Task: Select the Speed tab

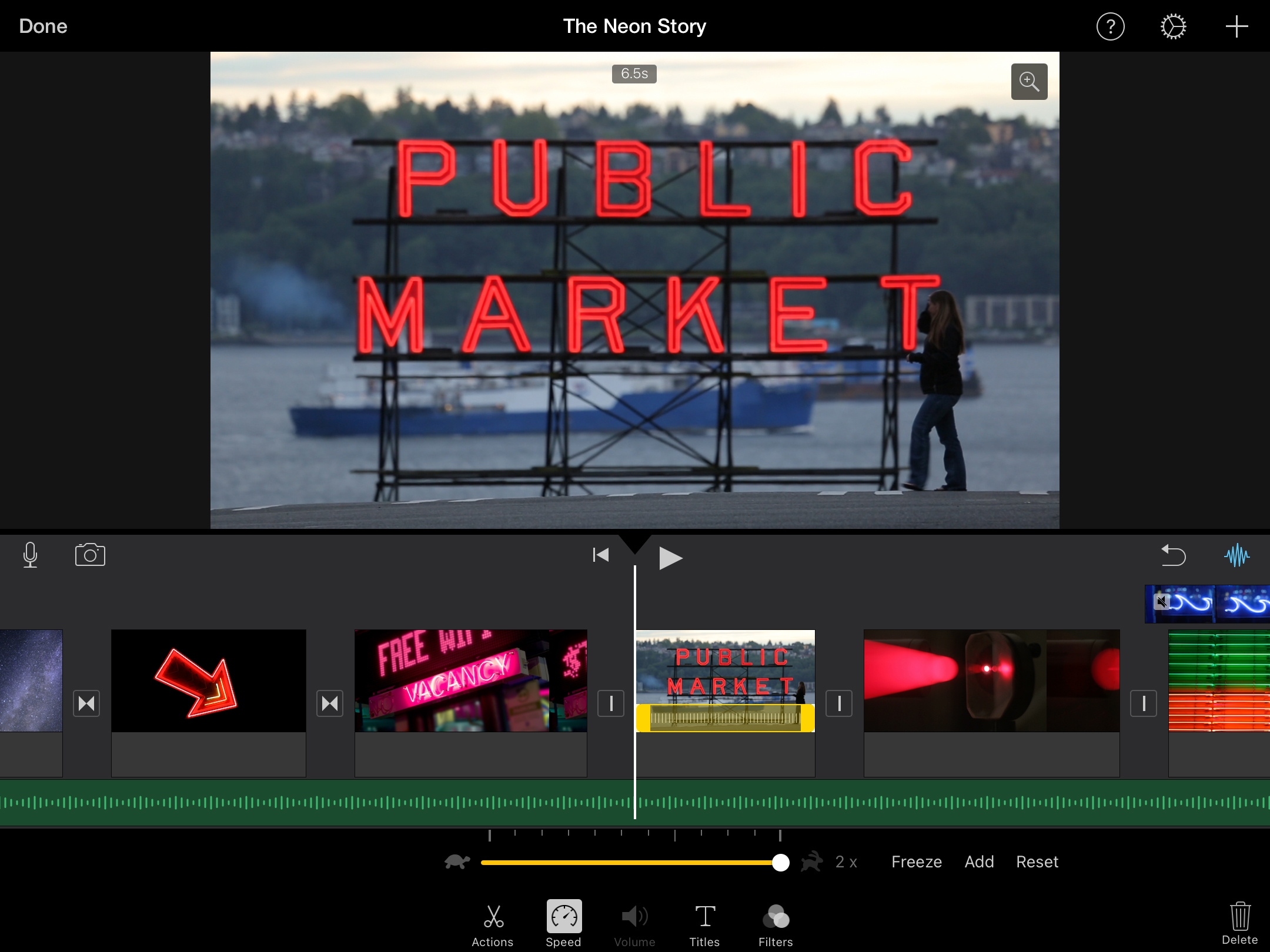Action: tap(563, 924)
